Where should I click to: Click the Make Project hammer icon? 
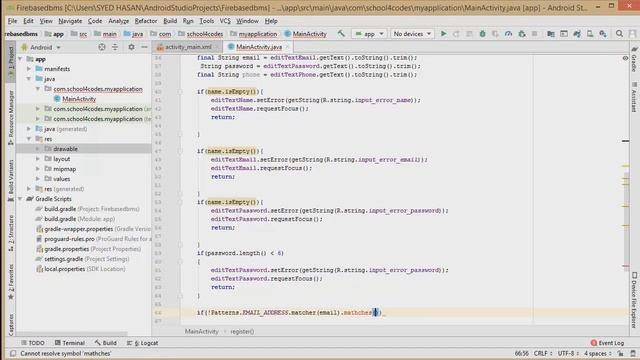point(341,34)
